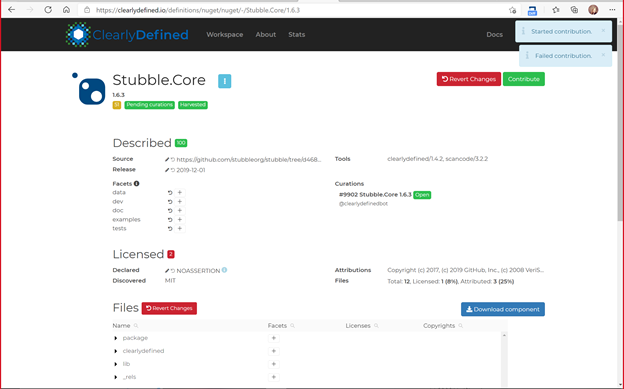Search the Copyrights column filter icon

(460, 326)
